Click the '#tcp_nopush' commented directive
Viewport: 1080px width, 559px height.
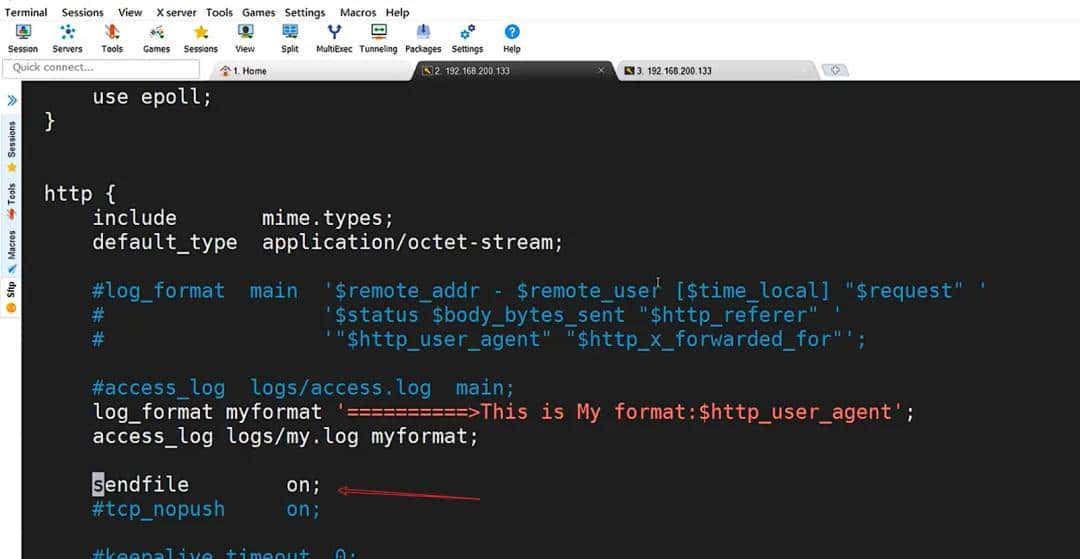coord(158,509)
